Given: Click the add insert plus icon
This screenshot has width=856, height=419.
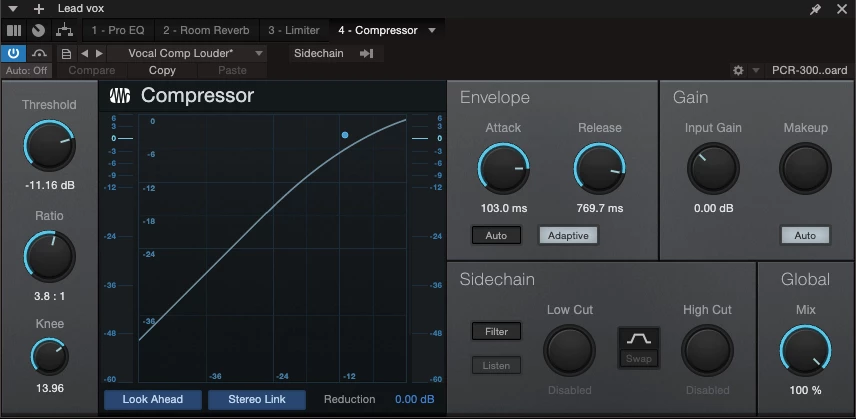Looking at the screenshot, I should tap(39, 9).
